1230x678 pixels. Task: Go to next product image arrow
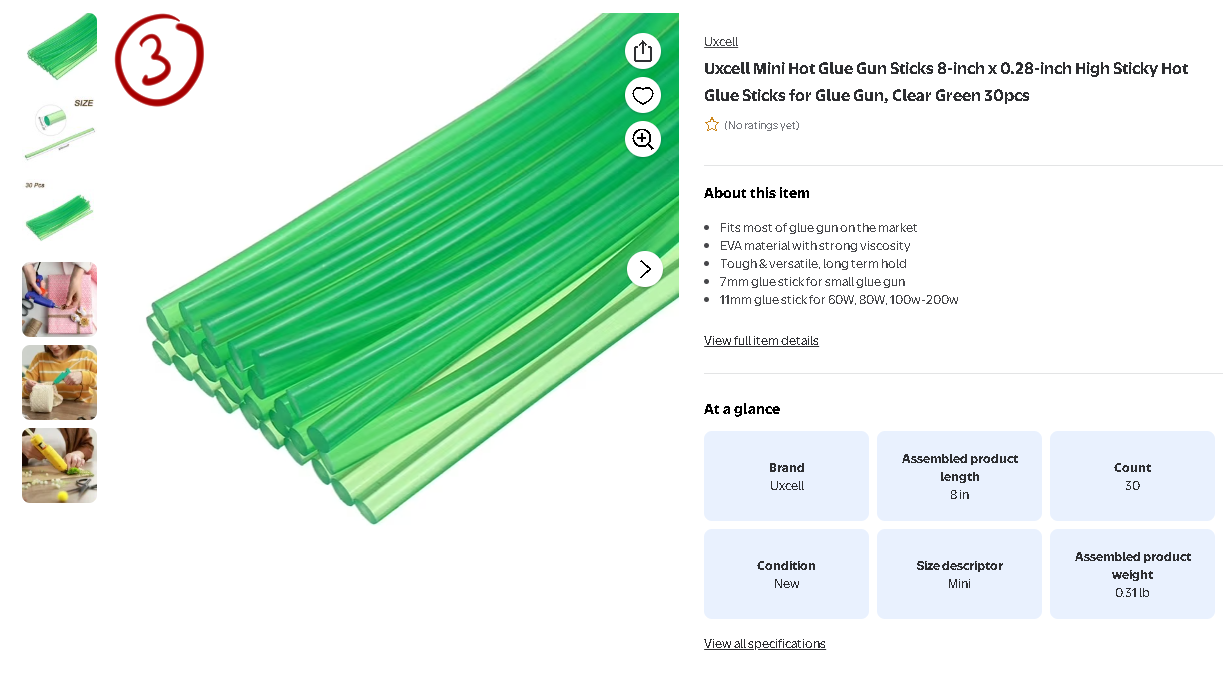click(645, 269)
